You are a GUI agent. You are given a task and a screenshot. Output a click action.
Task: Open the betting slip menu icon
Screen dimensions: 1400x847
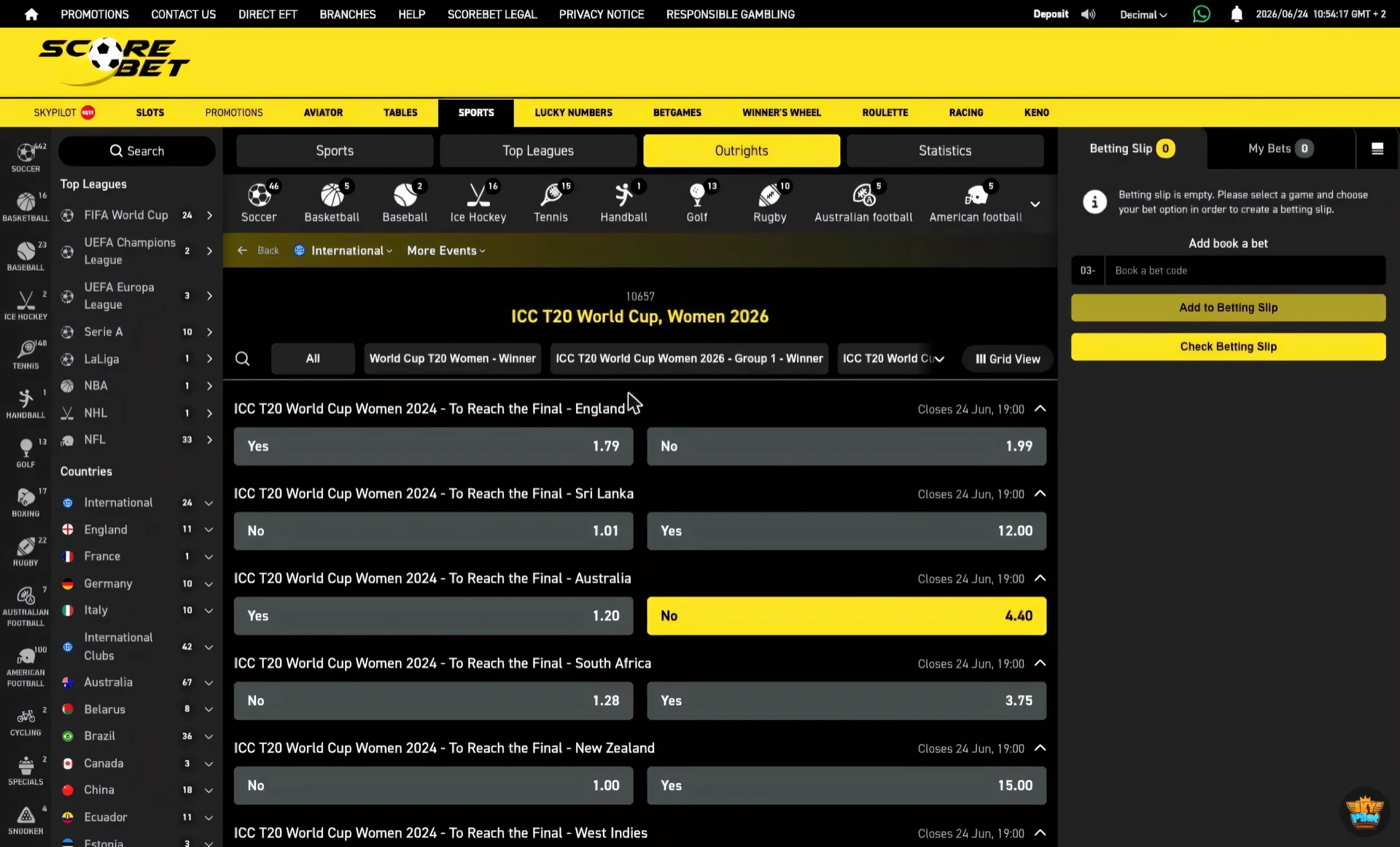click(x=1377, y=149)
